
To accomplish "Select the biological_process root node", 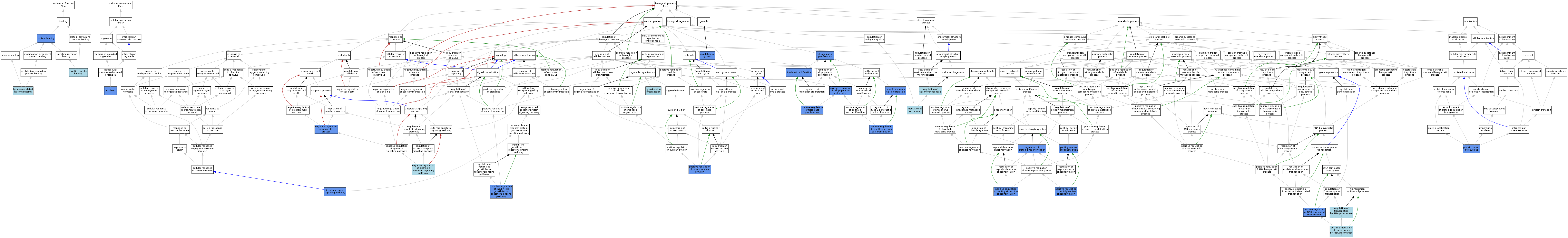I will pyautogui.click(x=665, y=5).
